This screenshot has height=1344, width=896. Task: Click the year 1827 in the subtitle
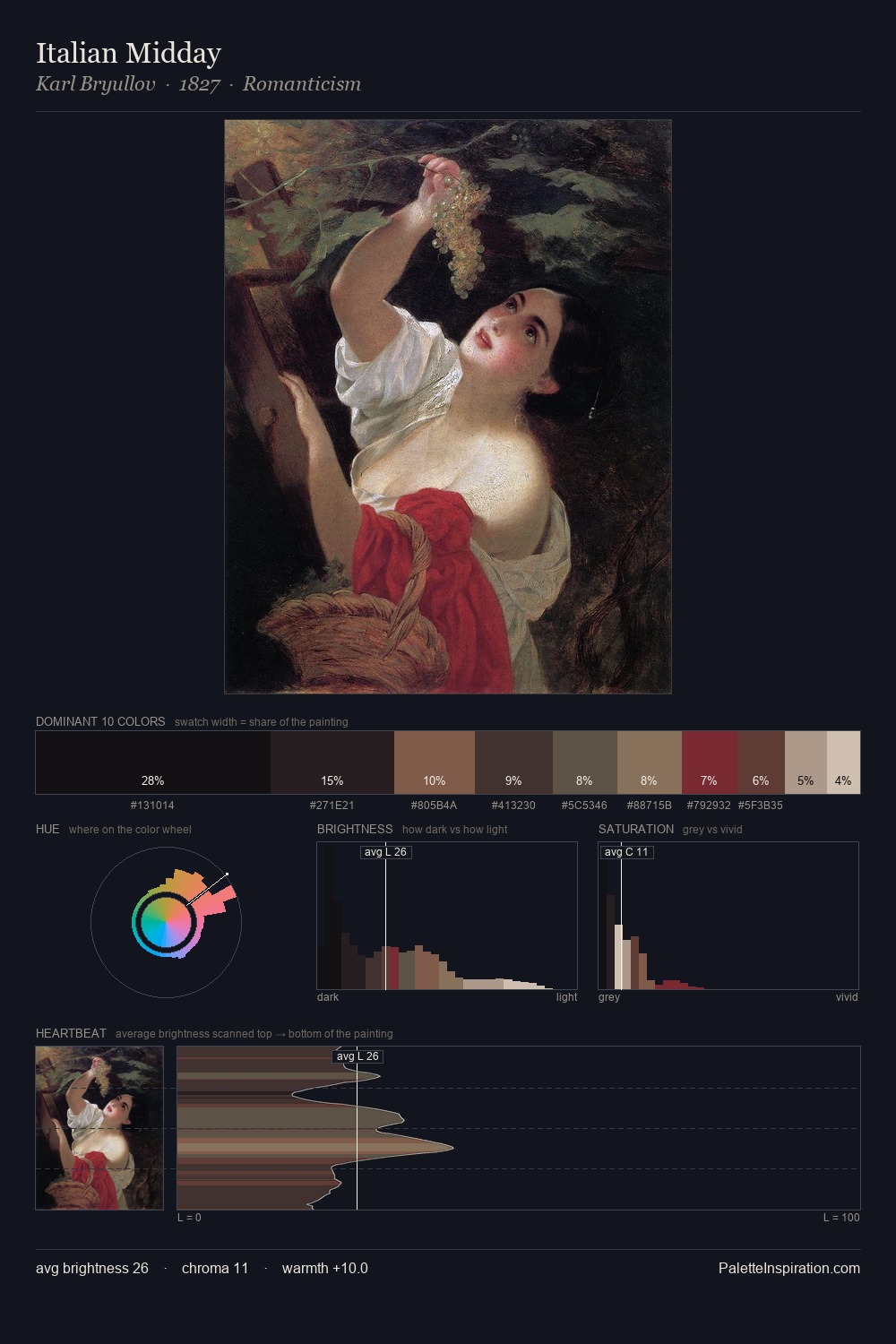(x=200, y=84)
